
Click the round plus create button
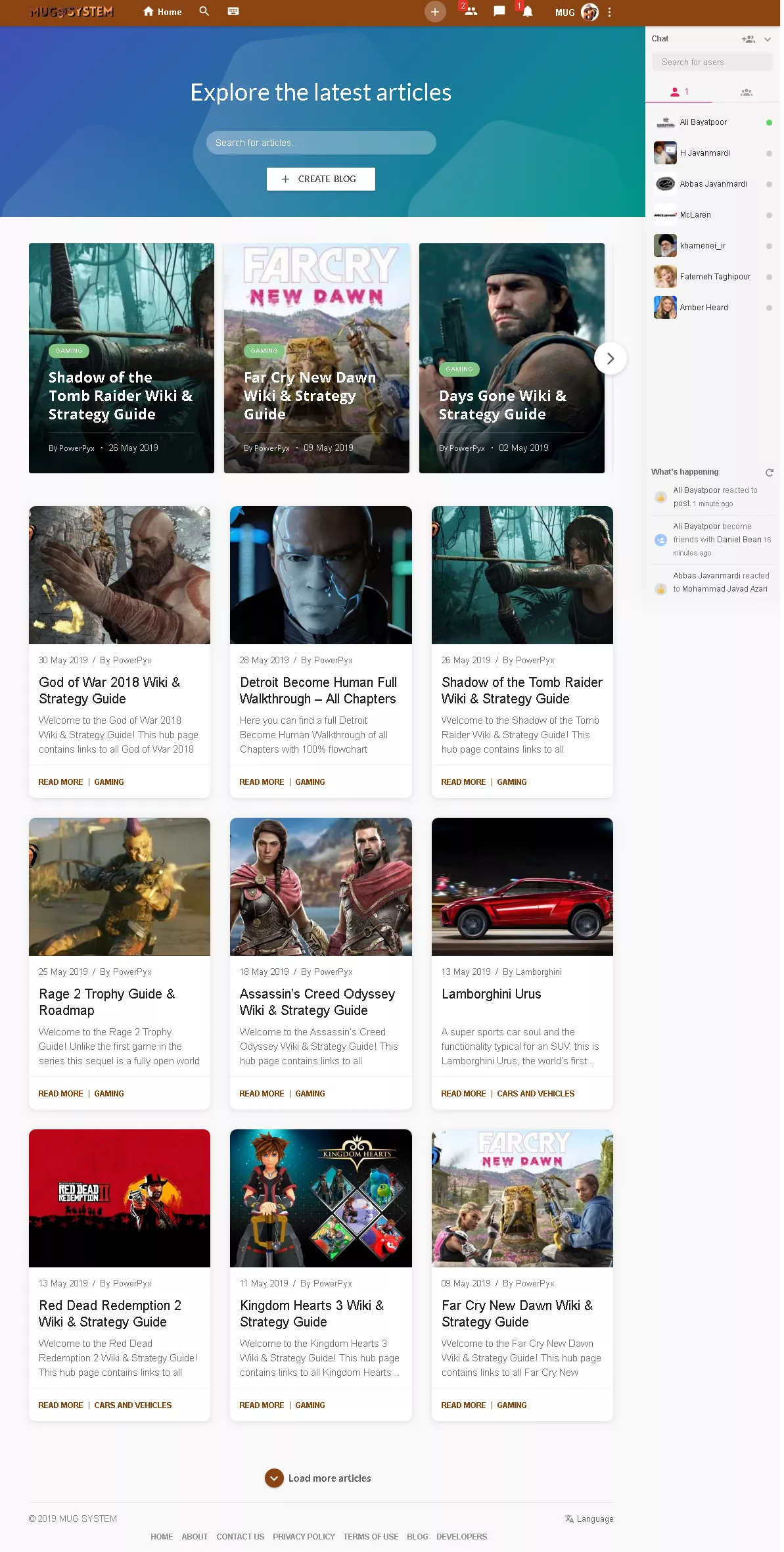(434, 12)
